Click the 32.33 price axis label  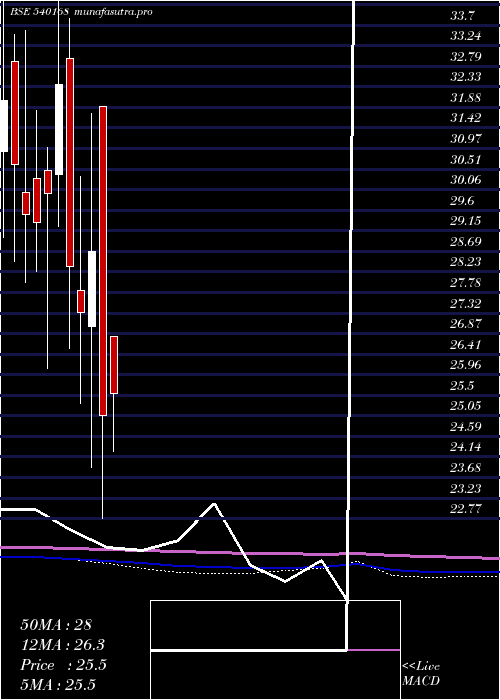(x=466, y=77)
